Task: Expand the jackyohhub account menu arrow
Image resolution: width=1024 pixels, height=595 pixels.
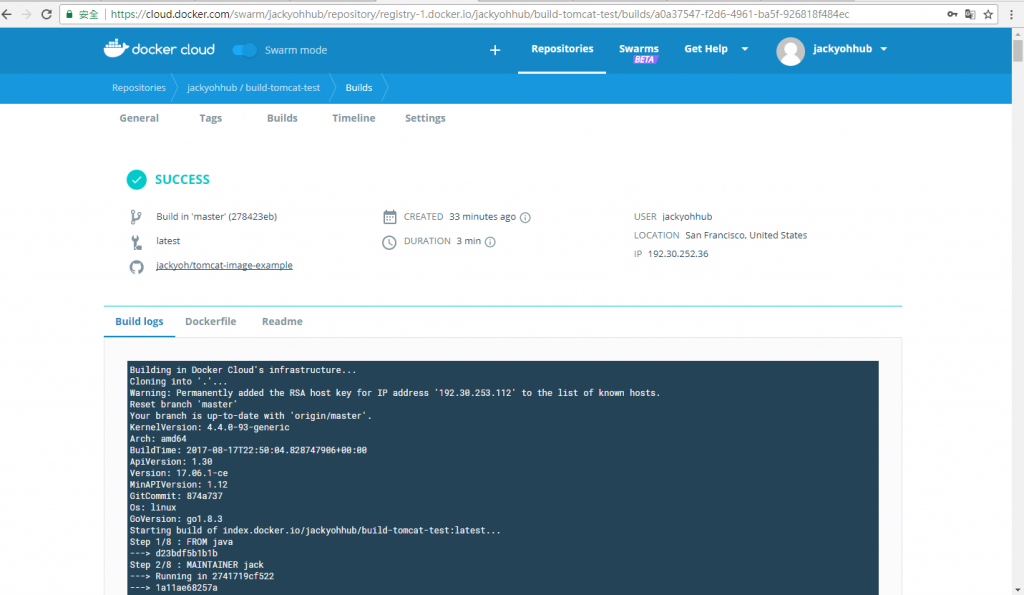Action: pyautogui.click(x=884, y=49)
